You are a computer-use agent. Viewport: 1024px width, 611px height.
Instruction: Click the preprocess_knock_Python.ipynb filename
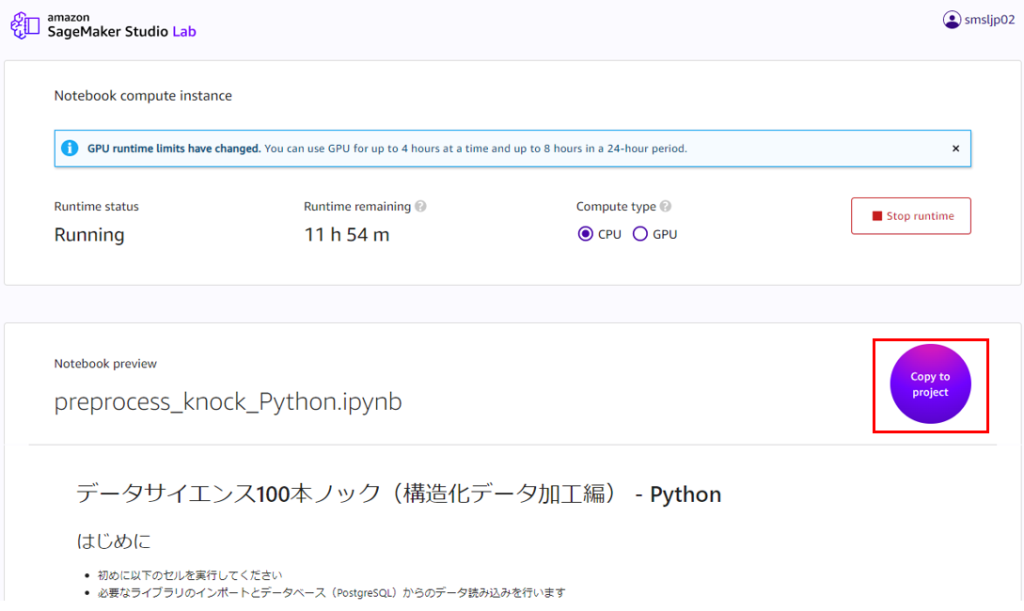227,402
